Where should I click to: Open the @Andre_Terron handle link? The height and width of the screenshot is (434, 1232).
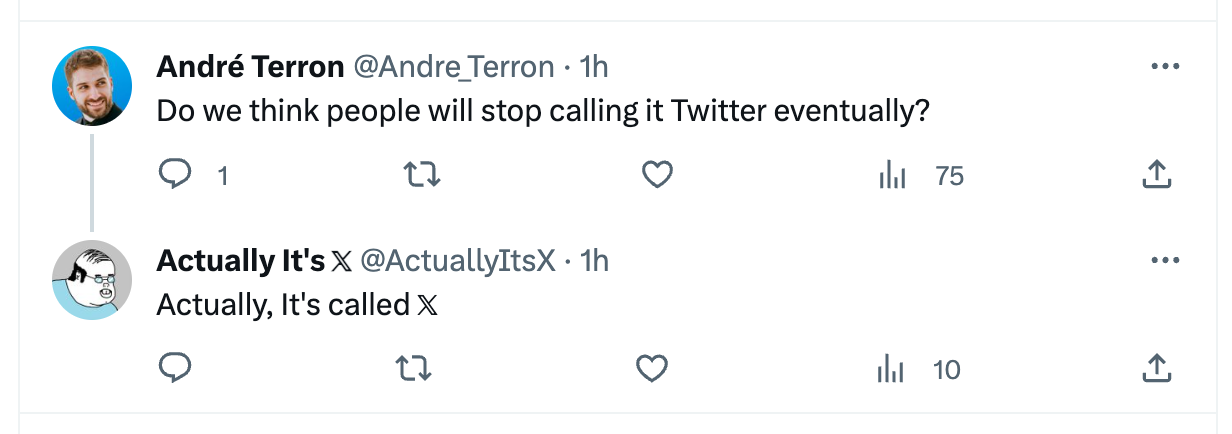[x=455, y=67]
